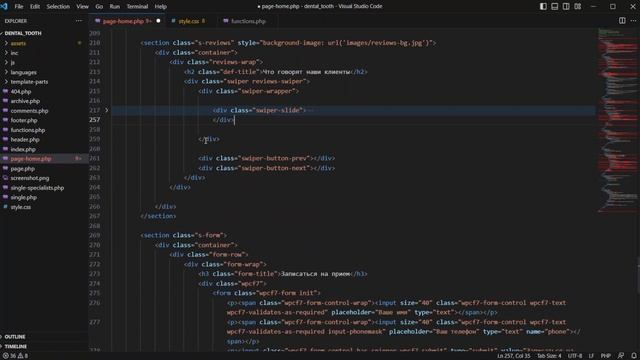Click the unsaved dot on the page-home.php tab
The image size is (640, 360).
click(158, 21)
